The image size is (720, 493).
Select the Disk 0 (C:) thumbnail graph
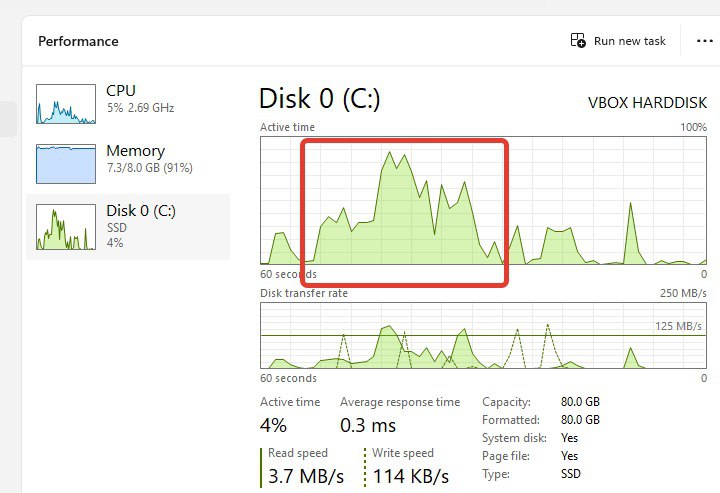click(66, 227)
